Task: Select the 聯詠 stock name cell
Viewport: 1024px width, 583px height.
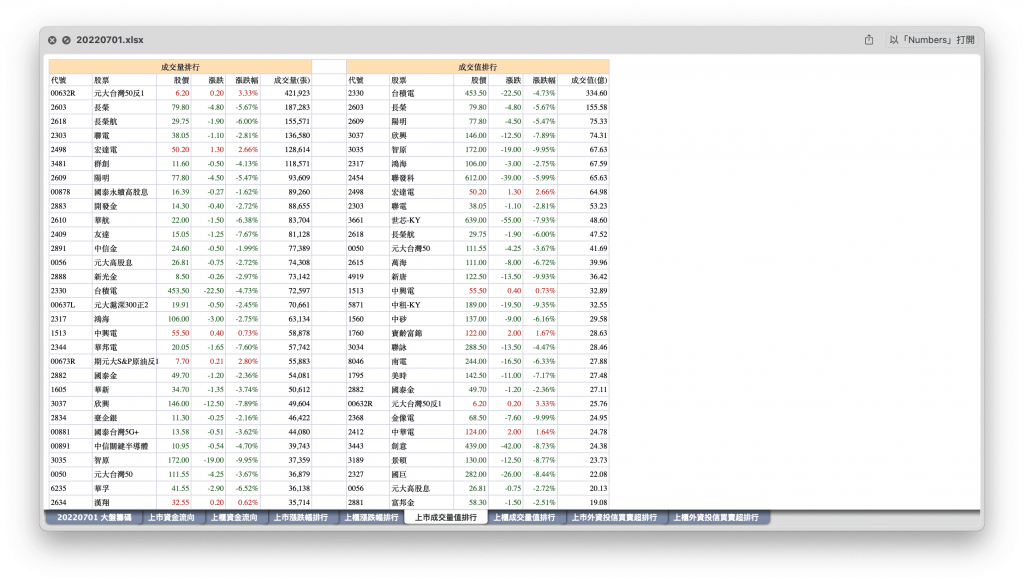Action: click(x=421, y=347)
